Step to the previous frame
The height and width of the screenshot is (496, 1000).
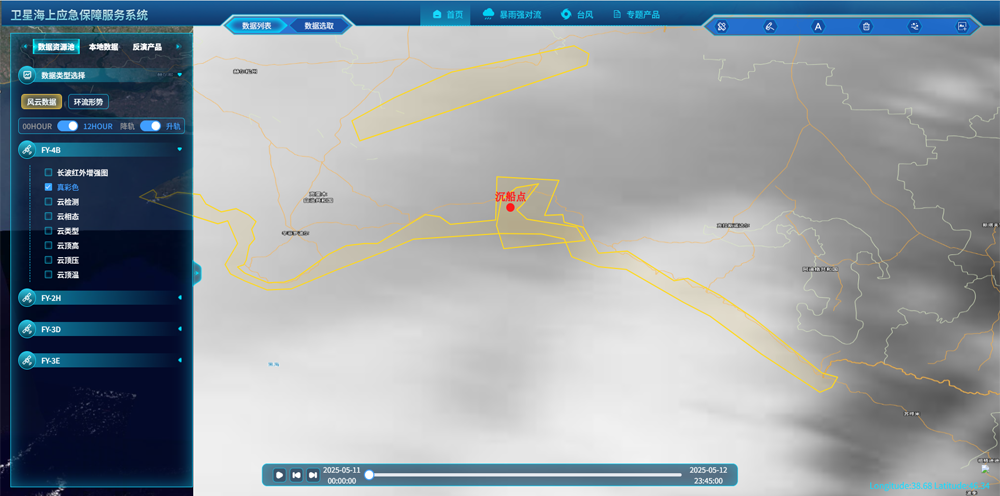(x=297, y=475)
